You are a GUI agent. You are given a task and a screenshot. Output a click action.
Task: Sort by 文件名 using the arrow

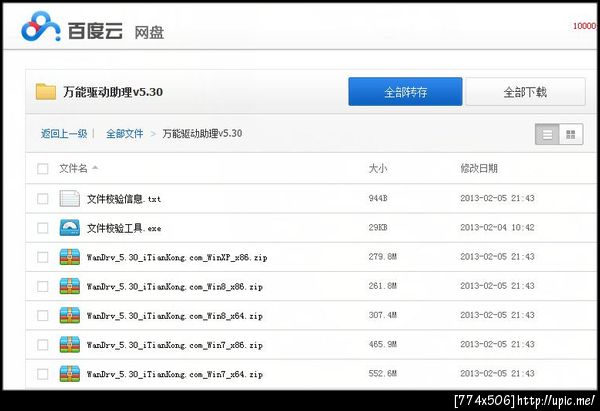95,168
